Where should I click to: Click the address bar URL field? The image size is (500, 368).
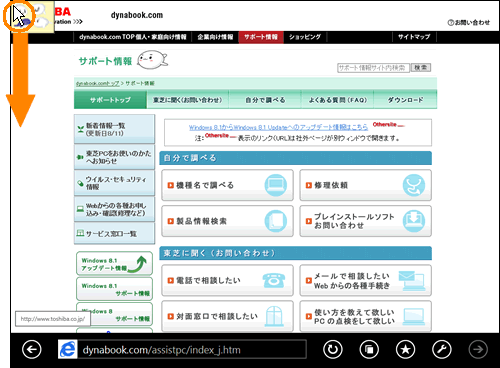point(192,349)
